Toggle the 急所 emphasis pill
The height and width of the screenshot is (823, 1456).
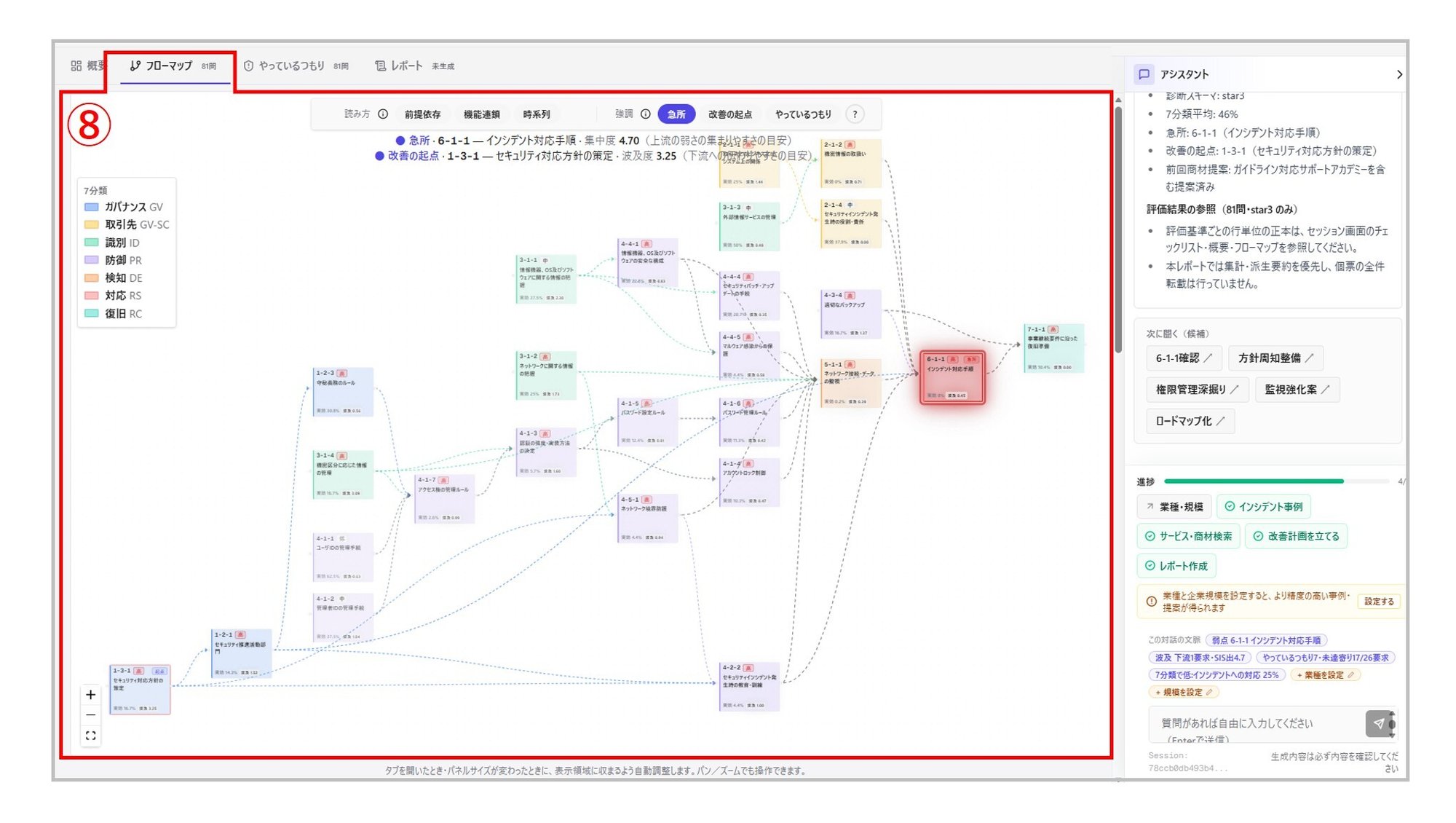(676, 114)
